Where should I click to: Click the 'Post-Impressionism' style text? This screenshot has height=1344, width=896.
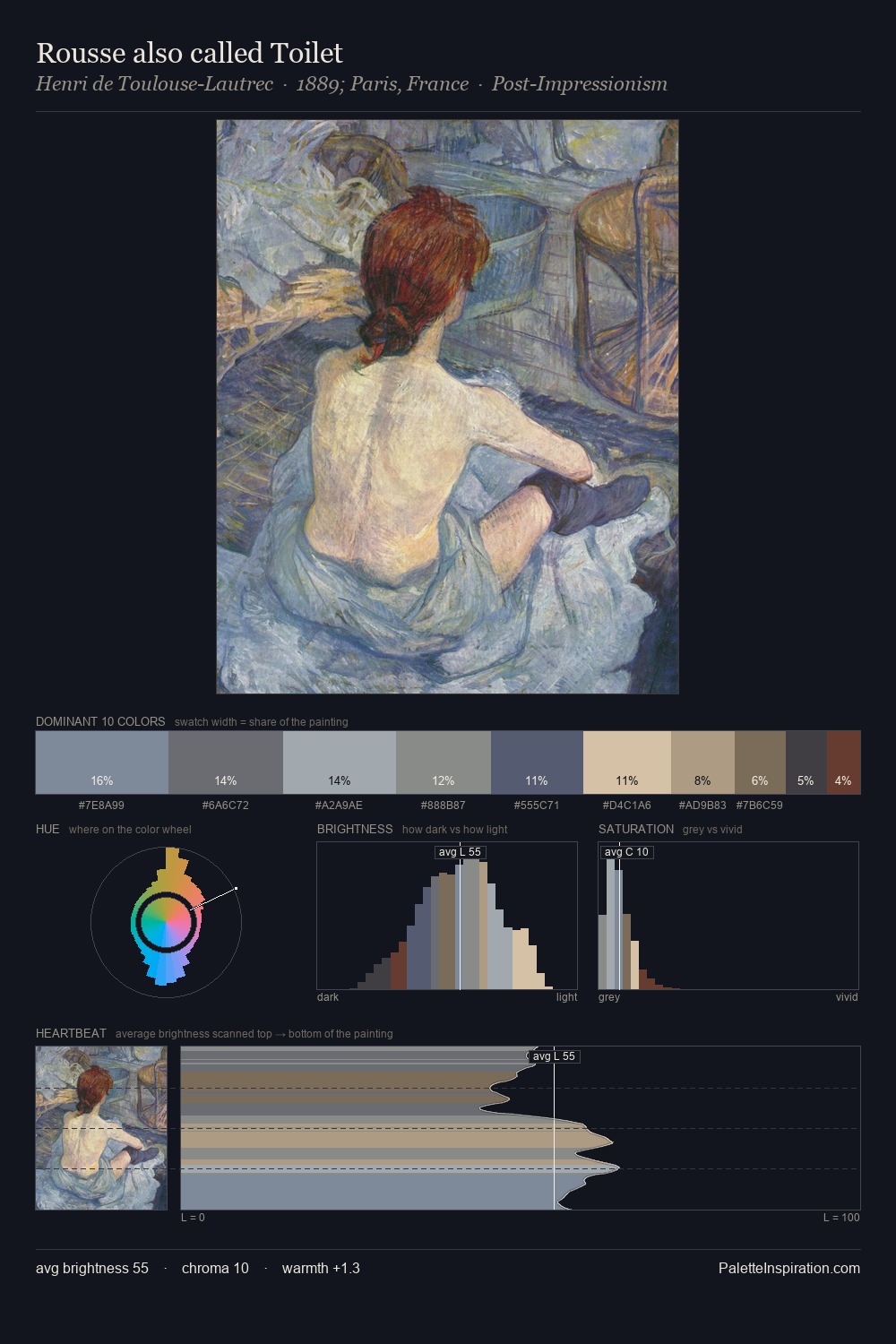(580, 84)
